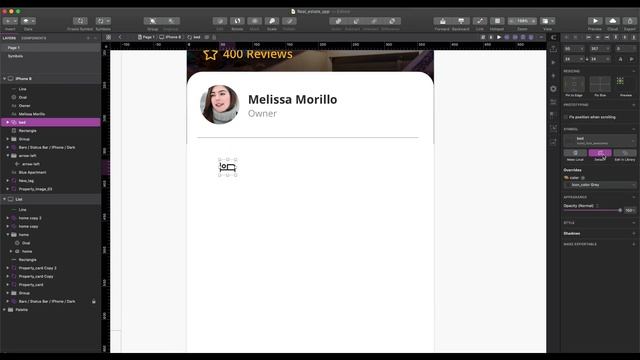Open the View options dropdown

(x=547, y=21)
